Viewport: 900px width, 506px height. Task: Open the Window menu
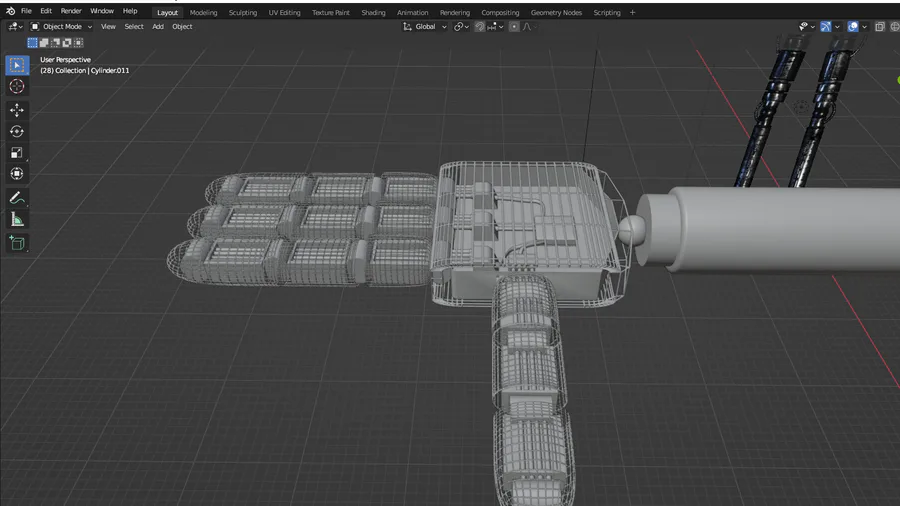(102, 11)
